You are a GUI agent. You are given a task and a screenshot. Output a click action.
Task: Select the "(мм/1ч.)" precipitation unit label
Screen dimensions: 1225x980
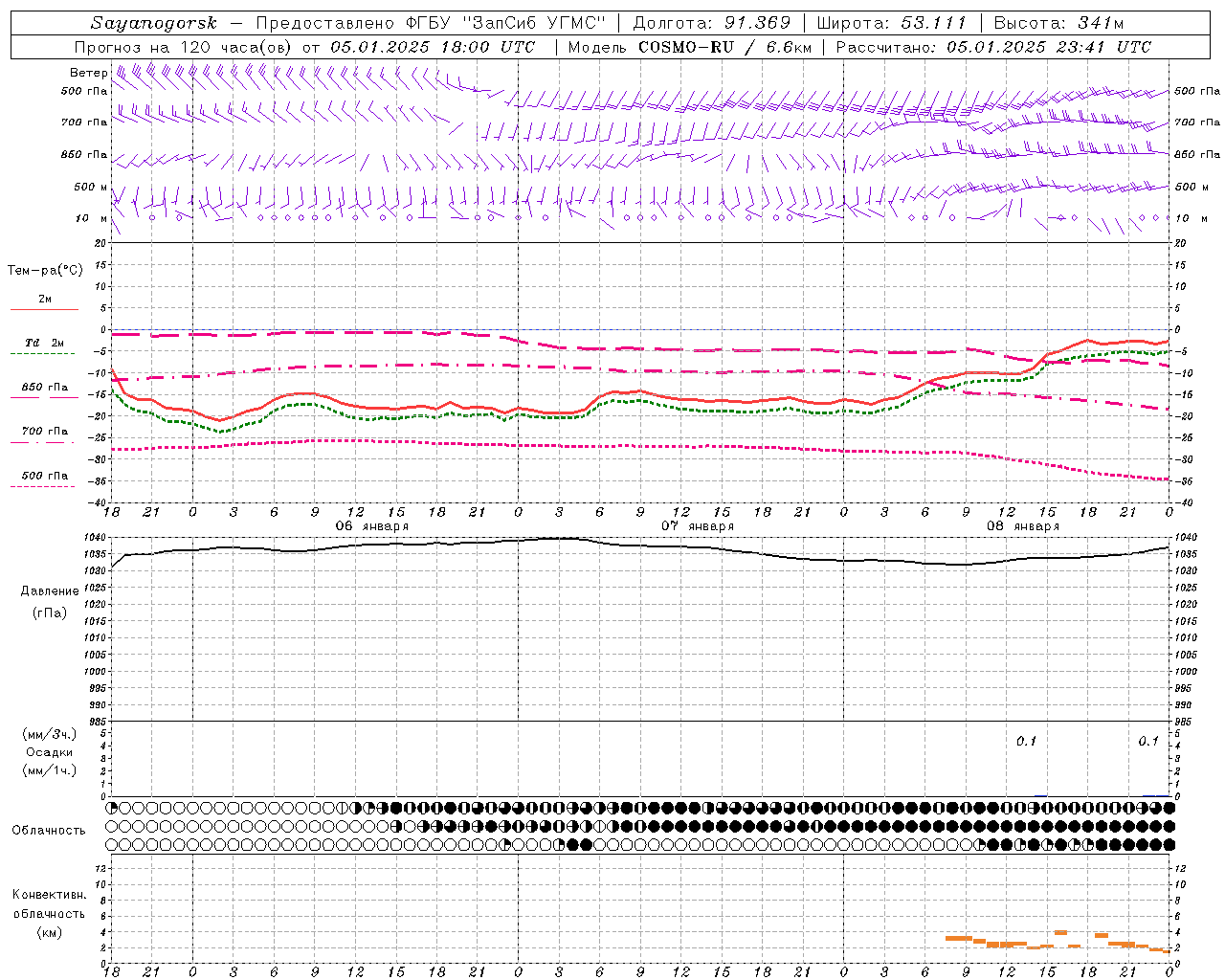coord(50,770)
